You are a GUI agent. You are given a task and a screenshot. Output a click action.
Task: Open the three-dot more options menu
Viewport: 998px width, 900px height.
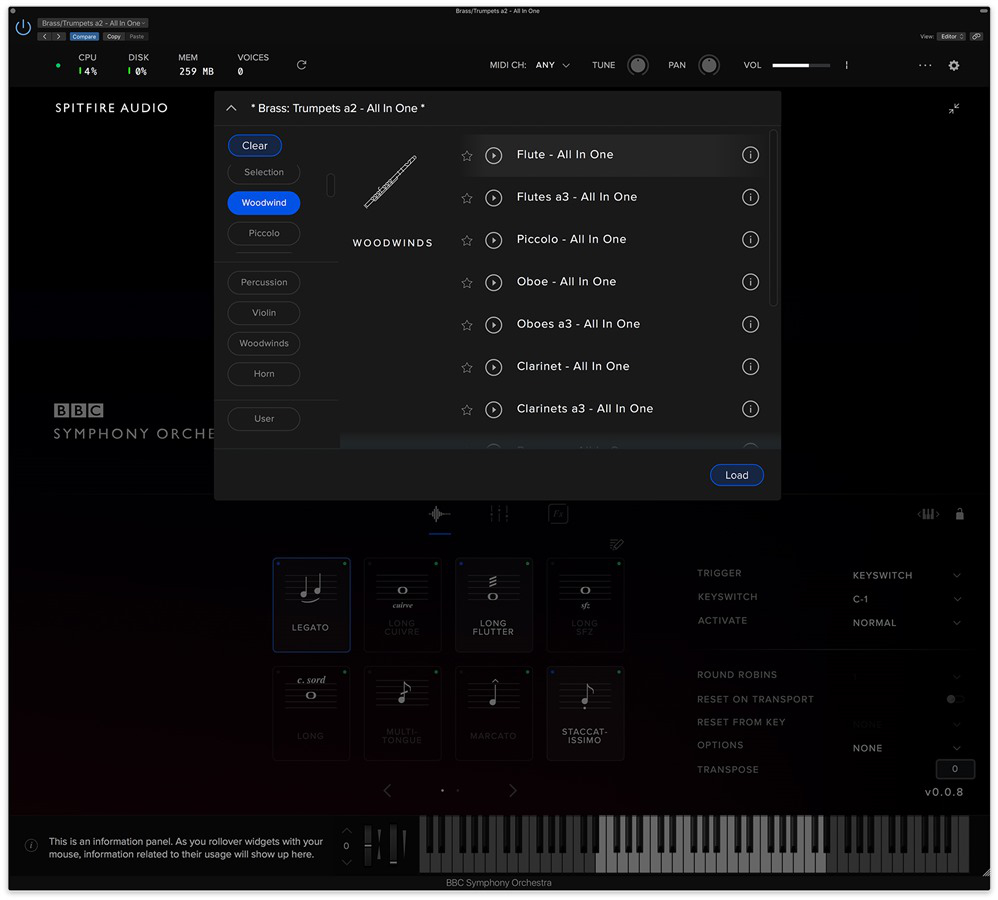[x=925, y=65]
